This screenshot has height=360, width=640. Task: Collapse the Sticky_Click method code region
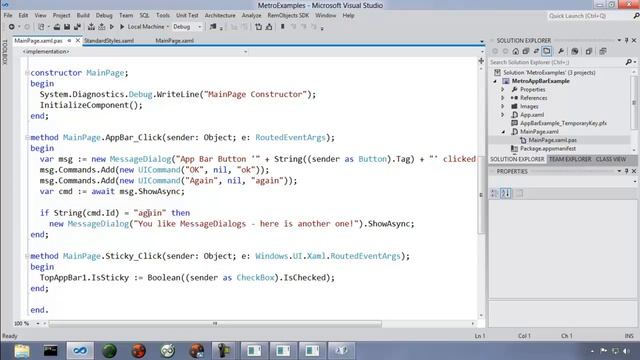point(27,256)
